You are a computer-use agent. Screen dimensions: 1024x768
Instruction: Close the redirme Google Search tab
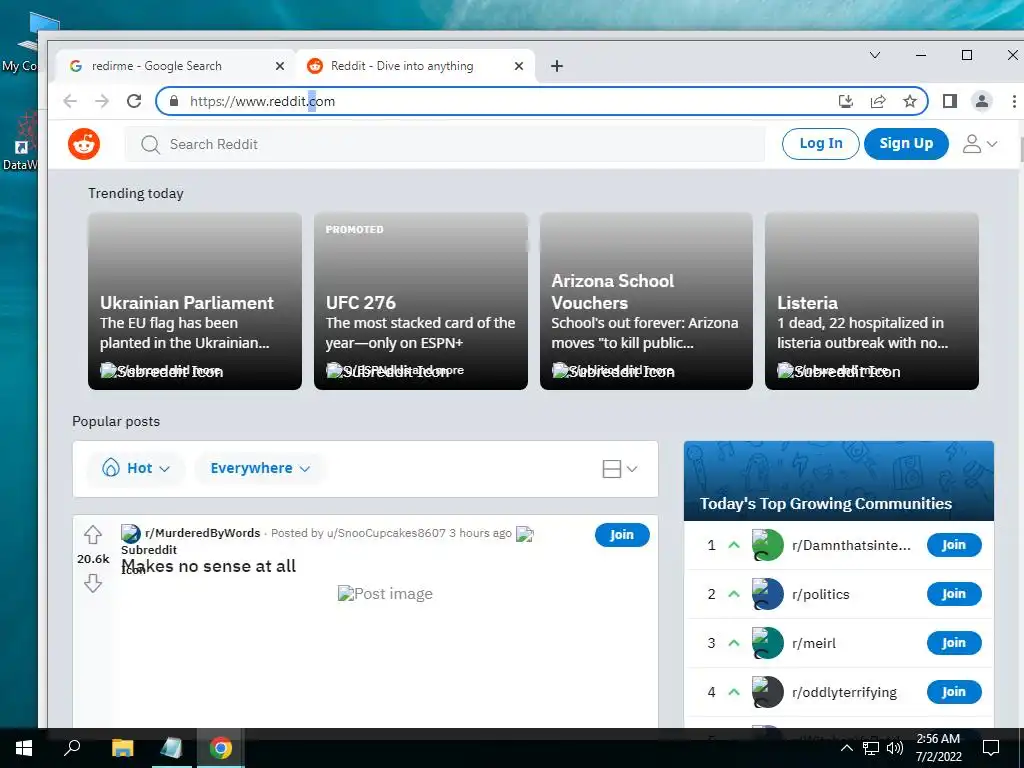(280, 66)
